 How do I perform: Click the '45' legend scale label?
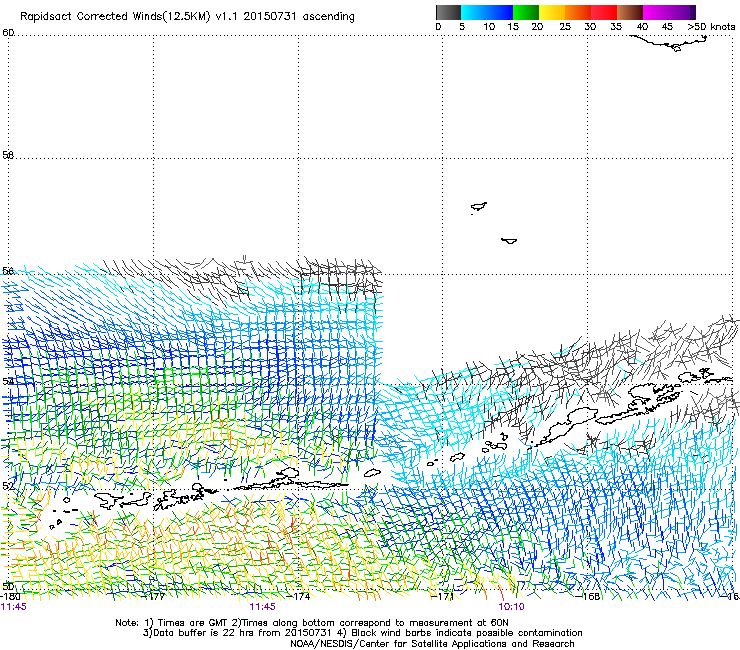tap(667, 27)
